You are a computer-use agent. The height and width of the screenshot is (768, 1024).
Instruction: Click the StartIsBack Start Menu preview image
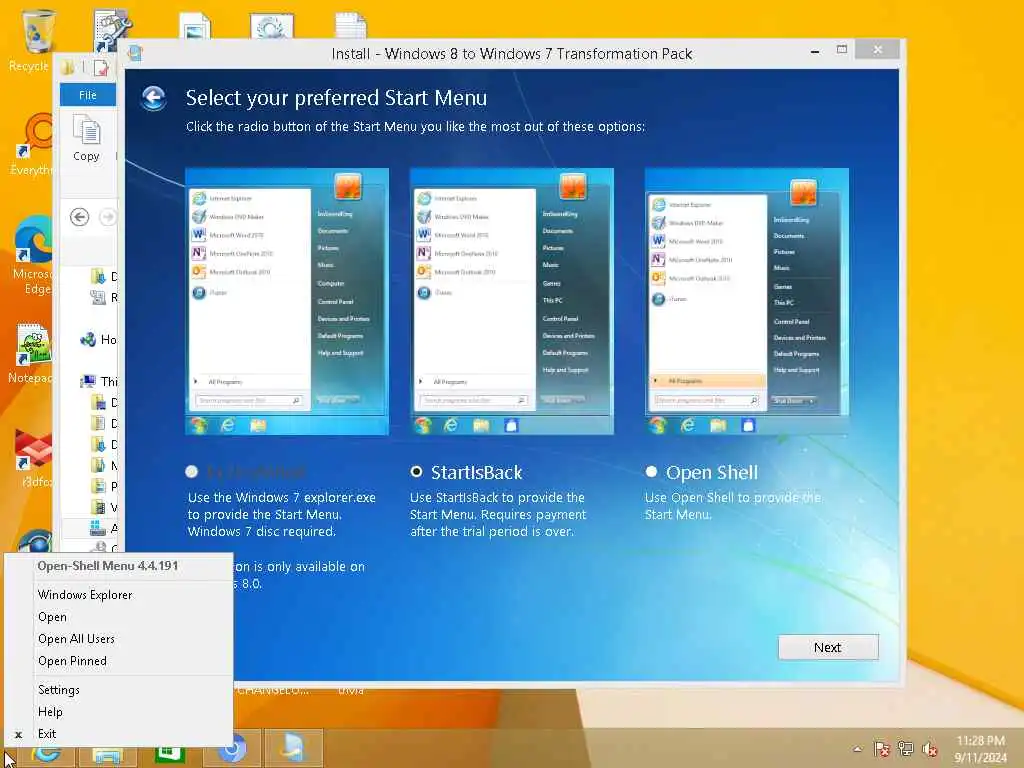(x=511, y=302)
